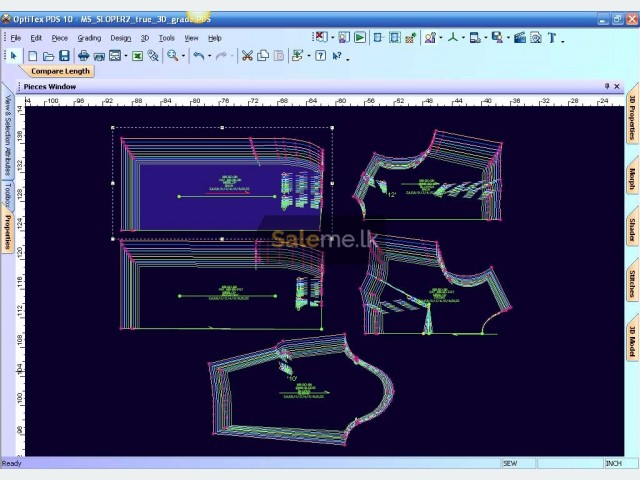Save the pattern with floppy disk icon
This screenshot has height=480, width=640.
pos(64,56)
